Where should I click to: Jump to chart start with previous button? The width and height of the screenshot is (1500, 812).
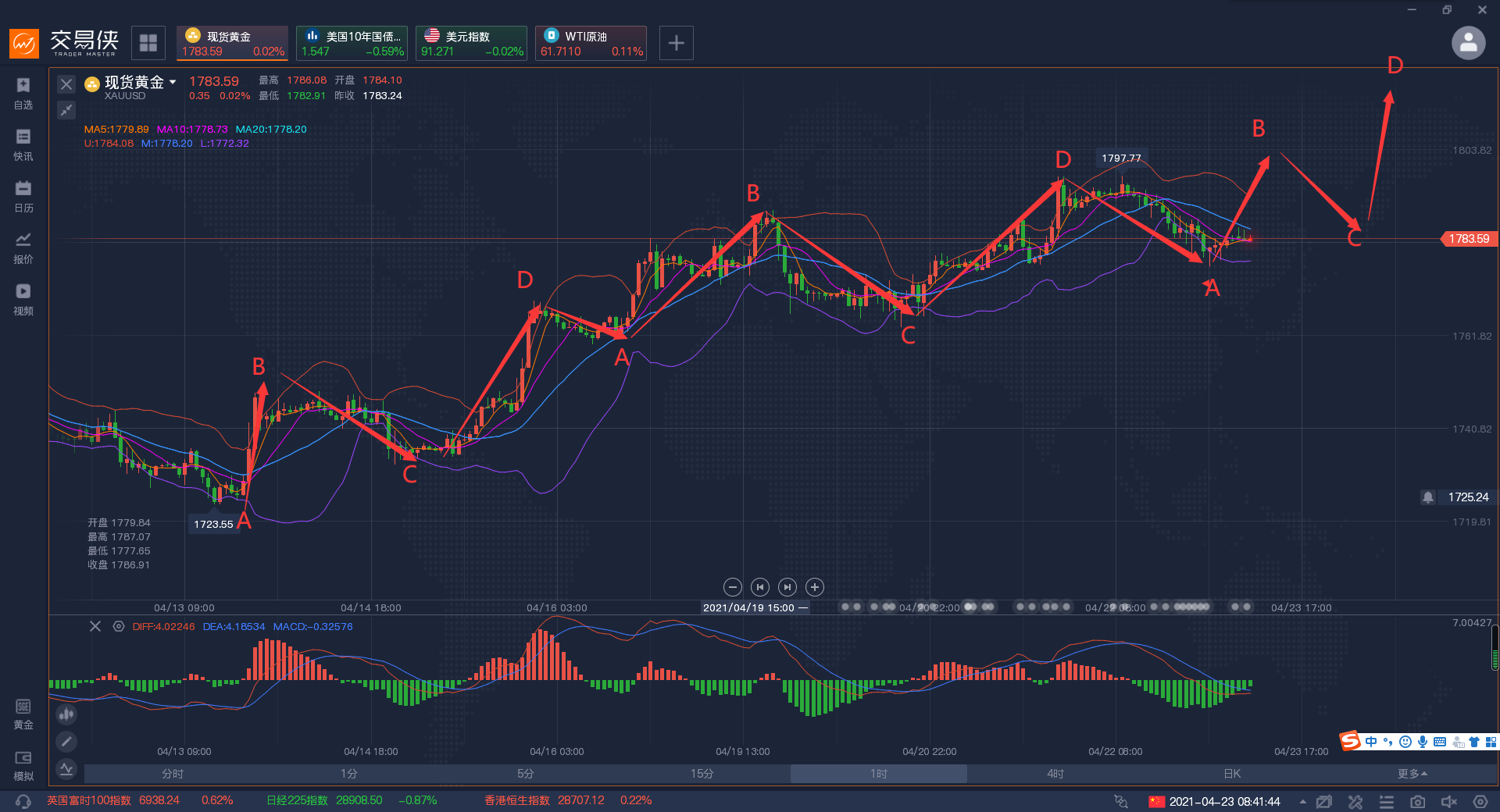759,587
